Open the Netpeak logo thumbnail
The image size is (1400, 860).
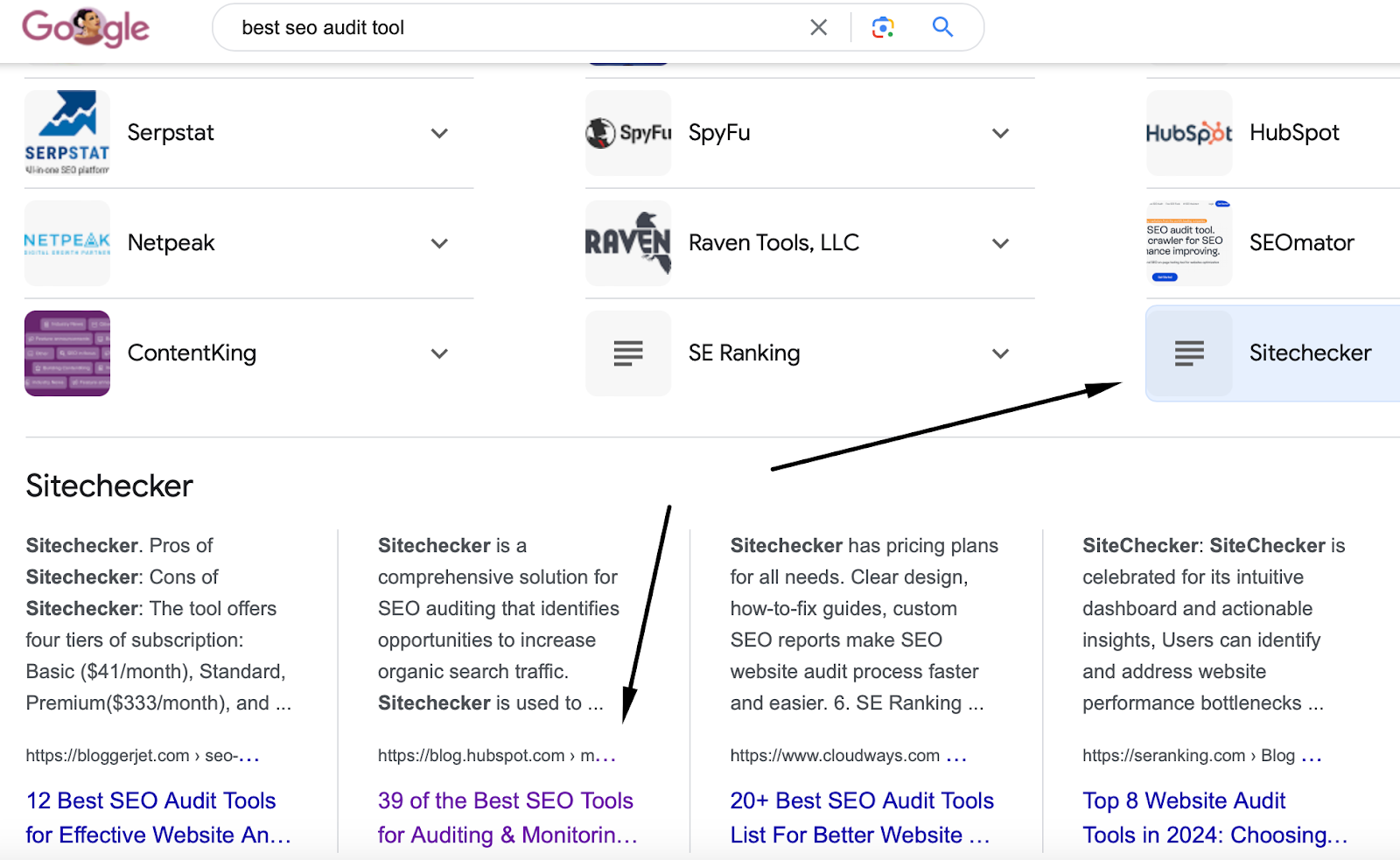(67, 243)
